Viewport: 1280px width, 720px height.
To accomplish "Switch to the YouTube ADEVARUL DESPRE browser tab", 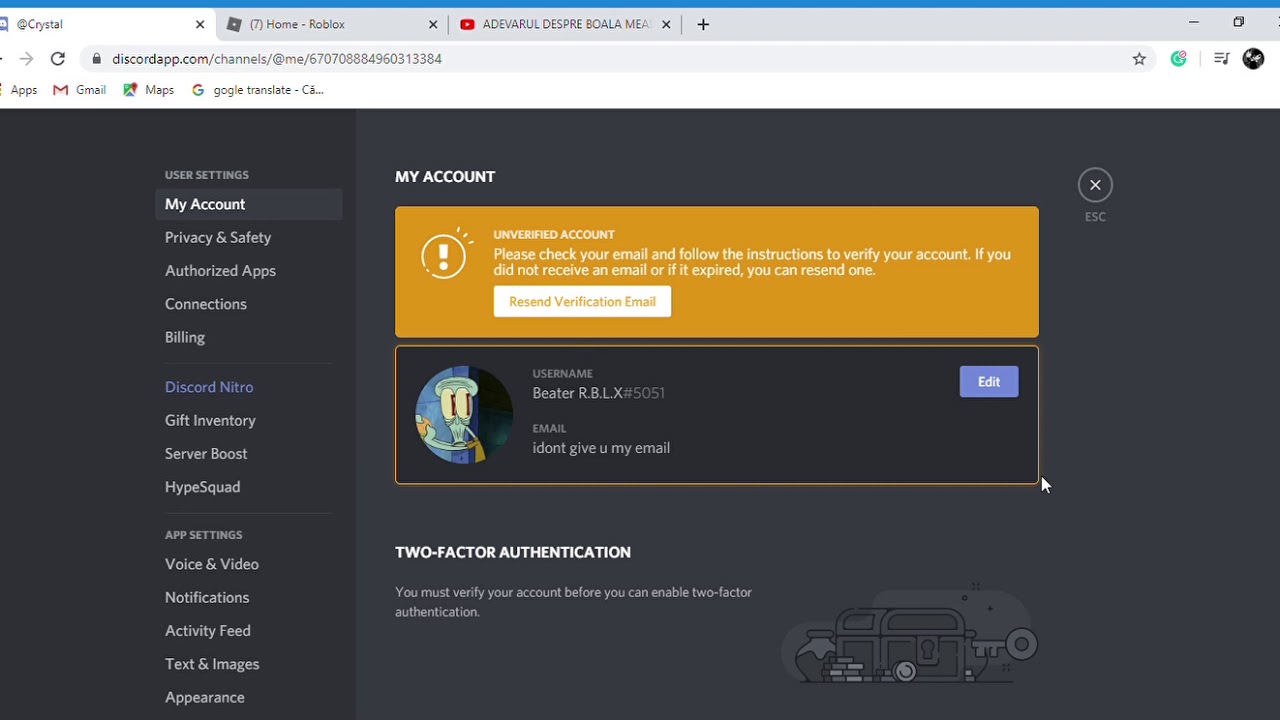I will [565, 24].
